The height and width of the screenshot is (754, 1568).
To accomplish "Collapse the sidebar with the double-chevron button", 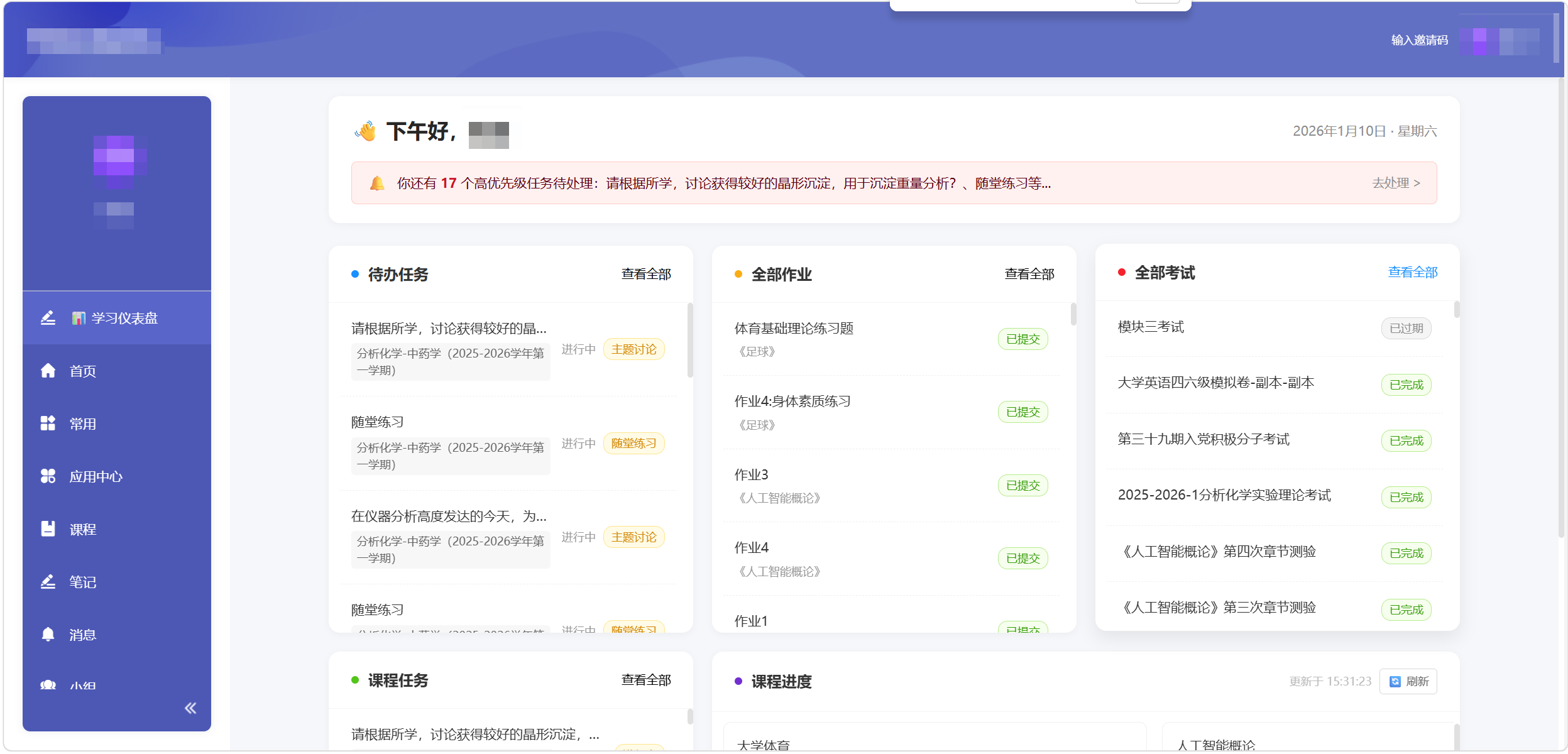I will (x=190, y=708).
